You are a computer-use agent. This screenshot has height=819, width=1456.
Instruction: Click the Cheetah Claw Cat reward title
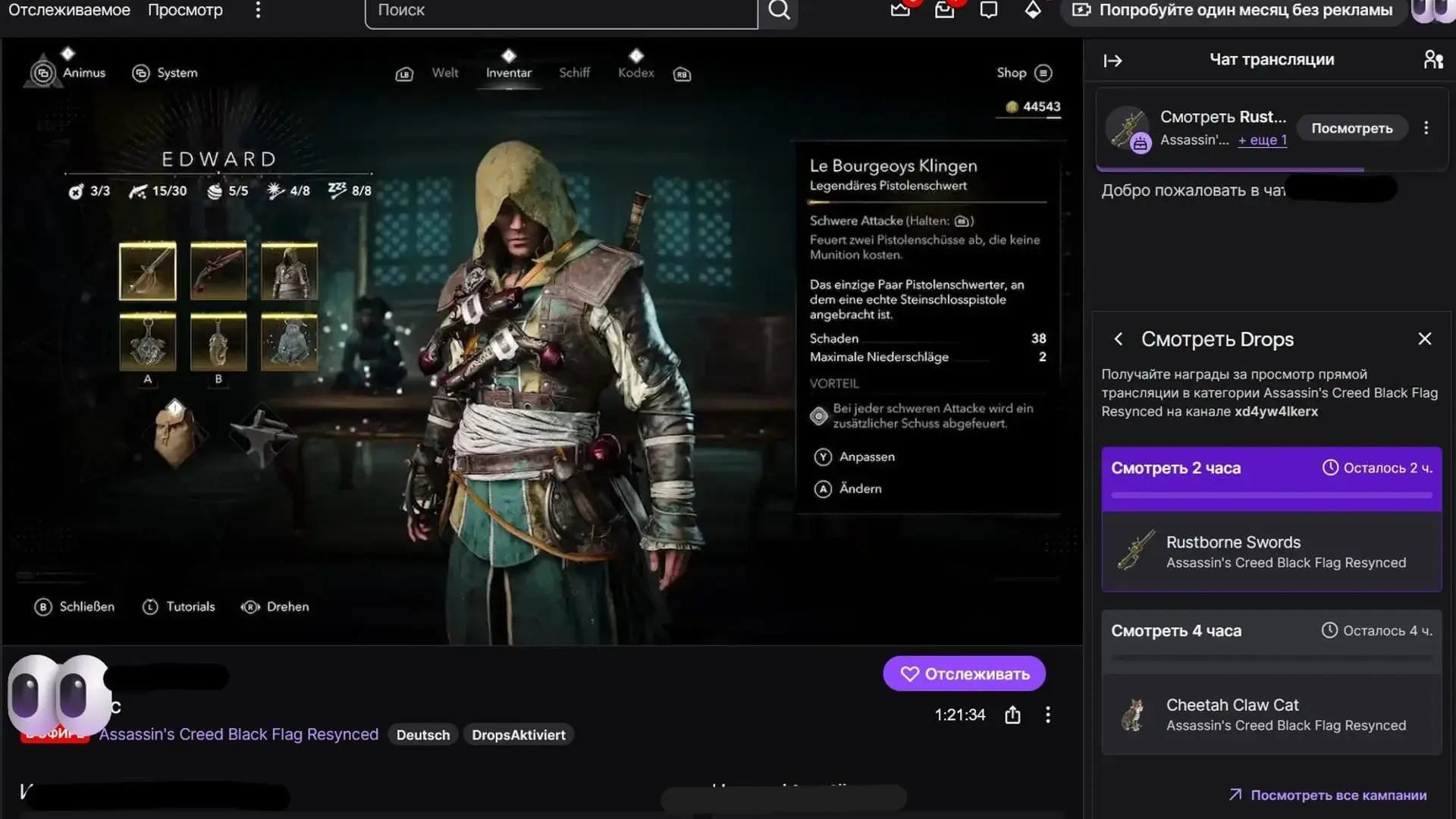click(1232, 705)
